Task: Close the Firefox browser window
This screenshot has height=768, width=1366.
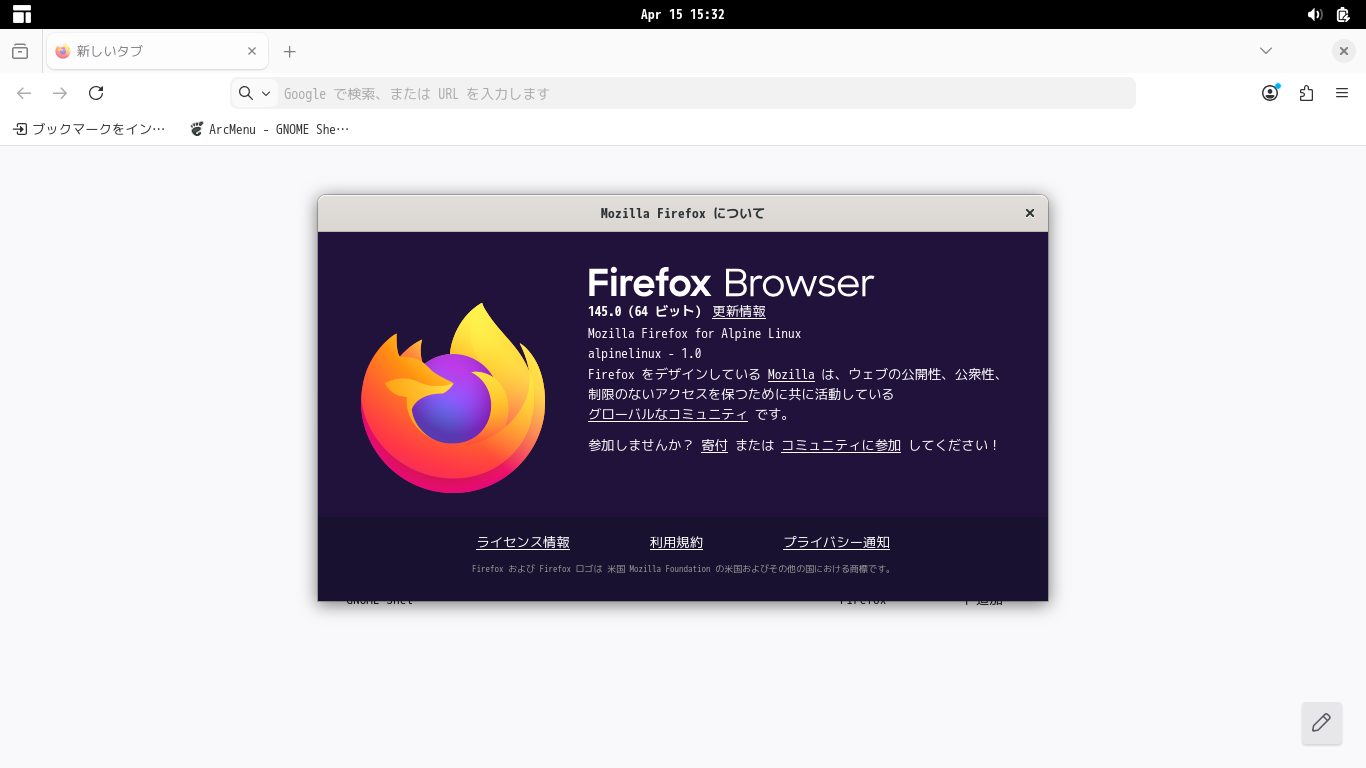Action: (1344, 51)
